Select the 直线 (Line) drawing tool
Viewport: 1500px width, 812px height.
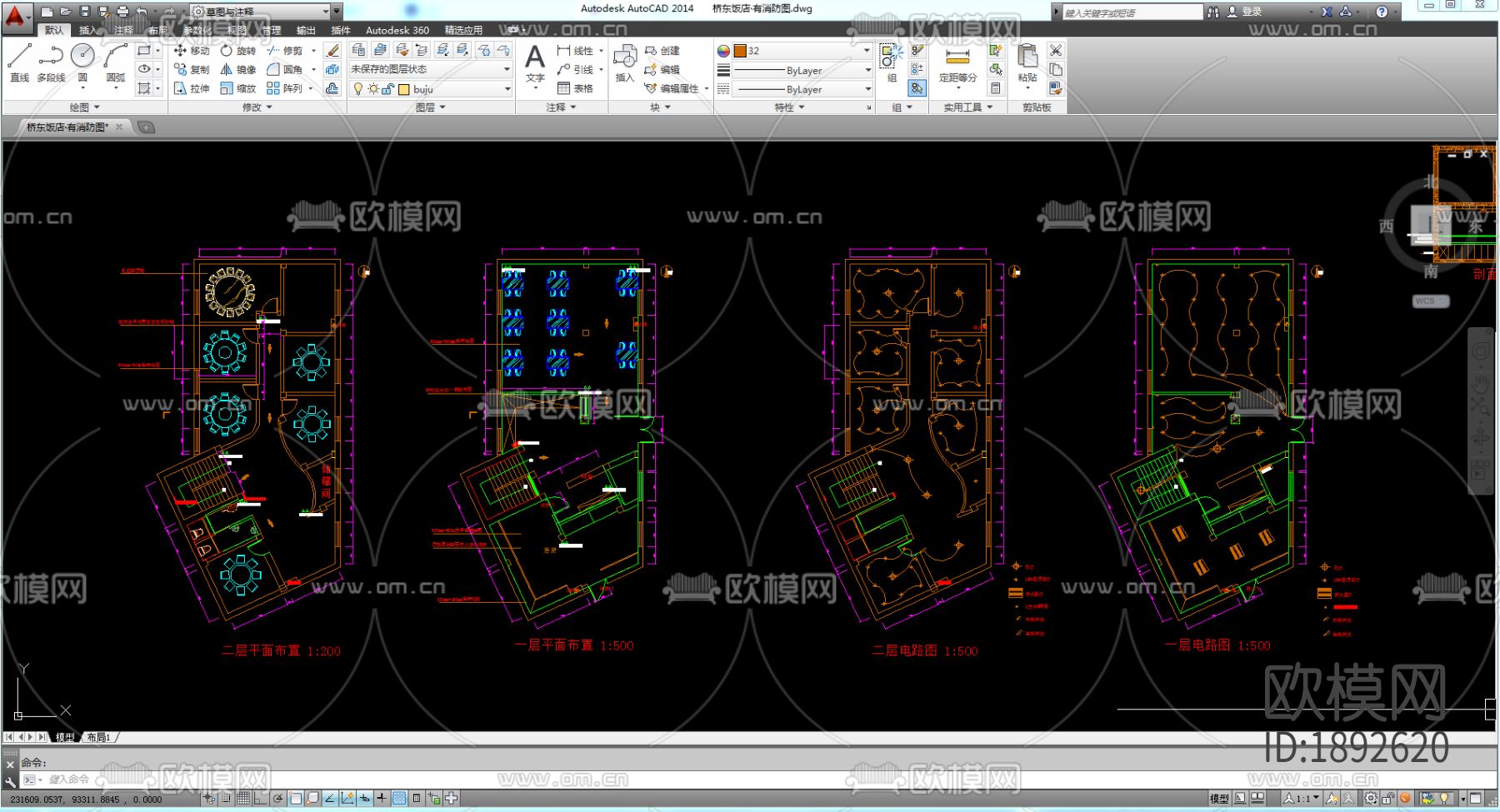coord(19,62)
